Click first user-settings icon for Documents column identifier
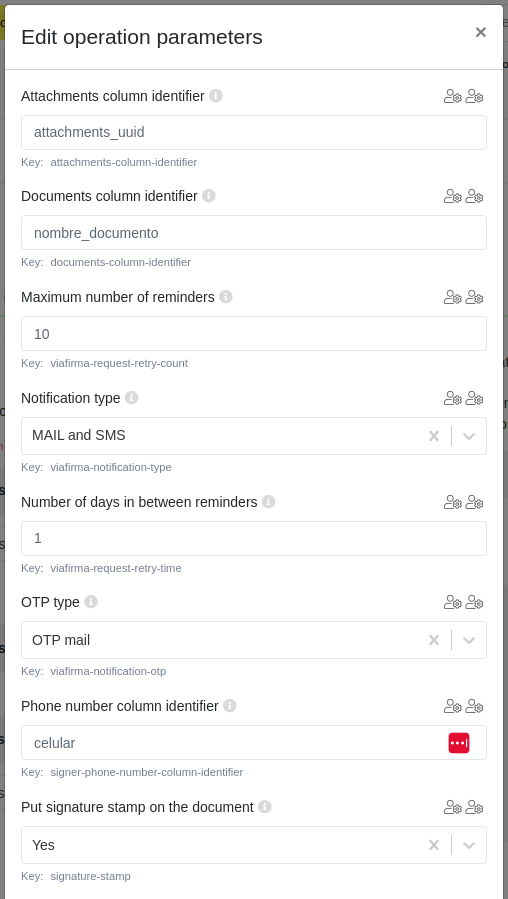 click(x=452, y=197)
